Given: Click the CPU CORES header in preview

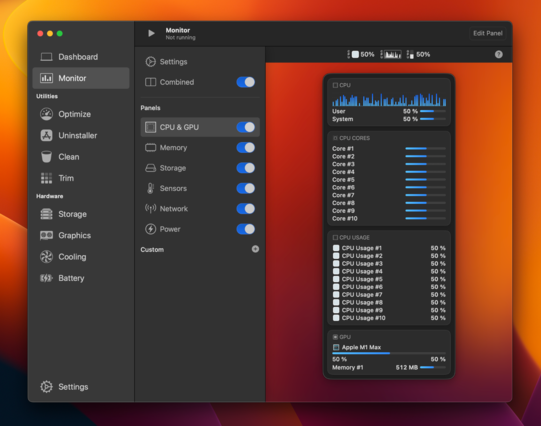Looking at the screenshot, I should [x=351, y=138].
